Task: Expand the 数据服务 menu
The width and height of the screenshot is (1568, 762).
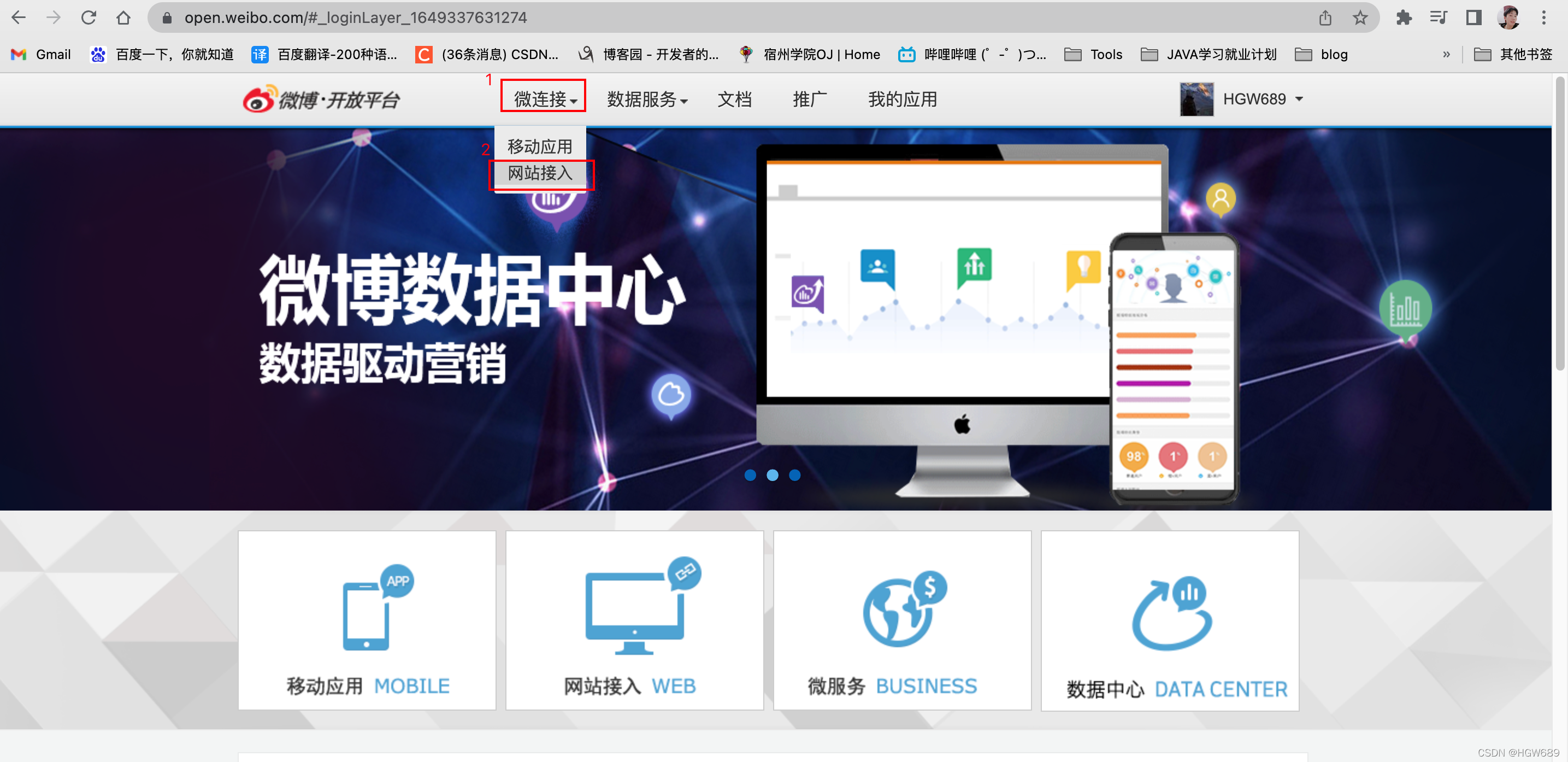Action: click(647, 99)
